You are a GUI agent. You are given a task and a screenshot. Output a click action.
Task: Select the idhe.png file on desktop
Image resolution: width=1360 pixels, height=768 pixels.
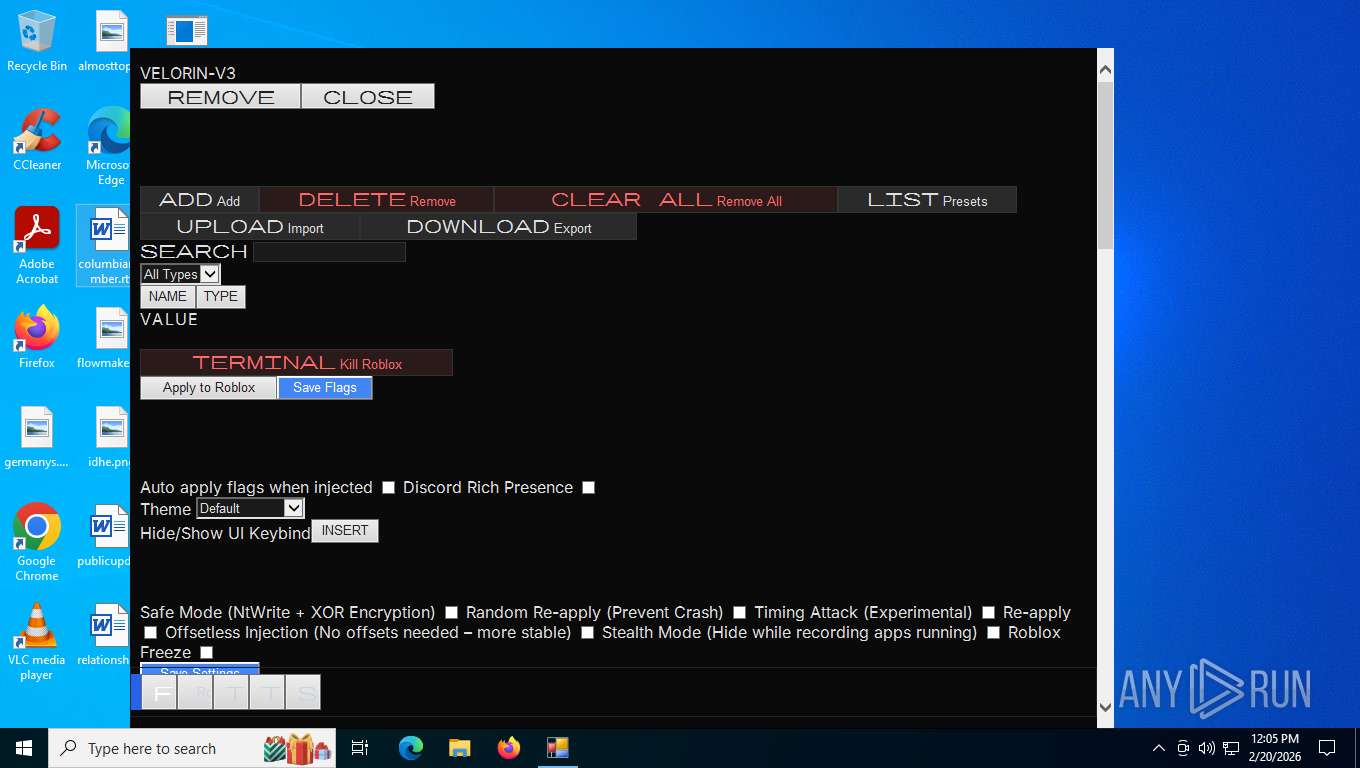(108, 437)
